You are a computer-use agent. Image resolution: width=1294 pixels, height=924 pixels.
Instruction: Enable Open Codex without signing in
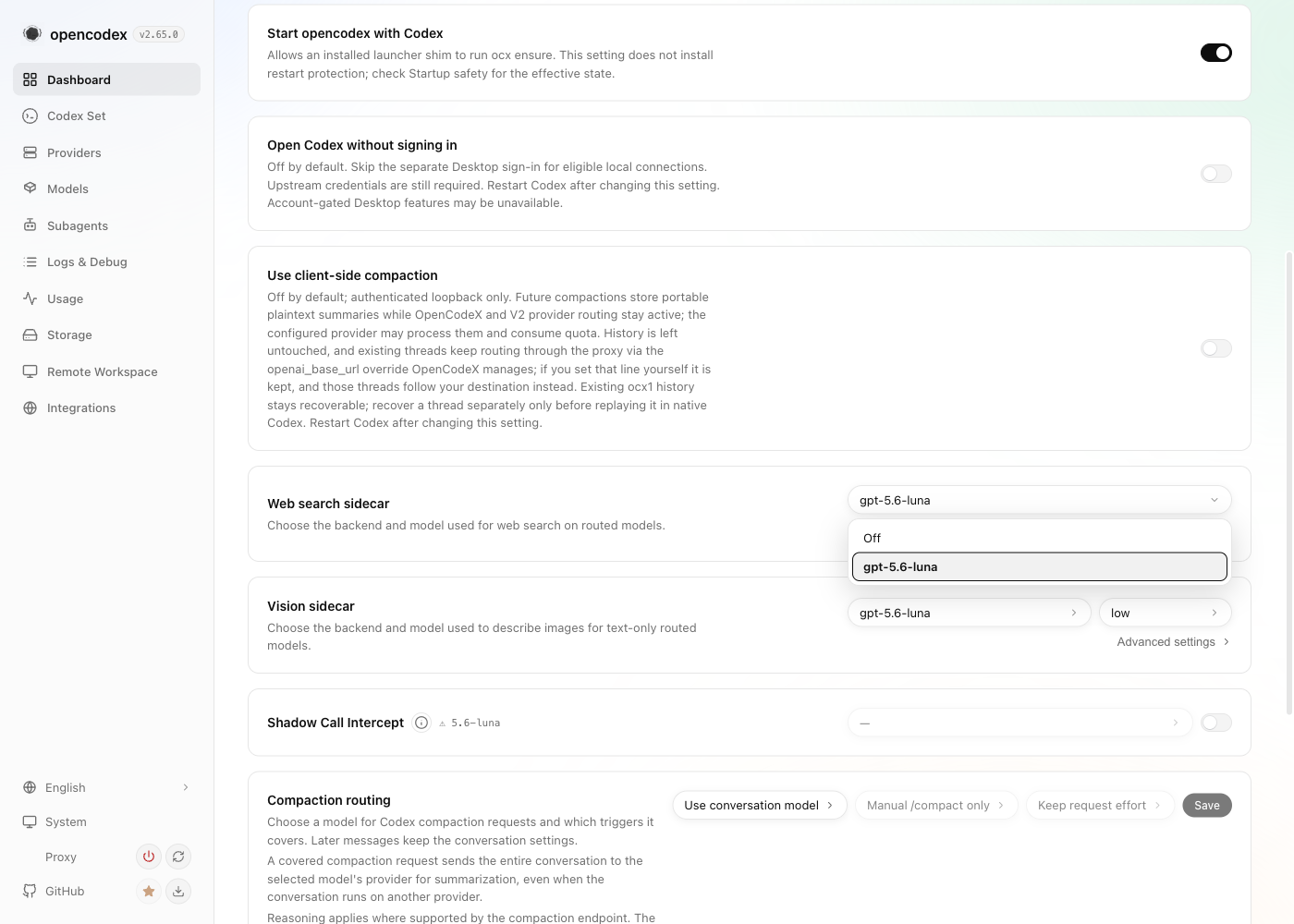tap(1215, 174)
